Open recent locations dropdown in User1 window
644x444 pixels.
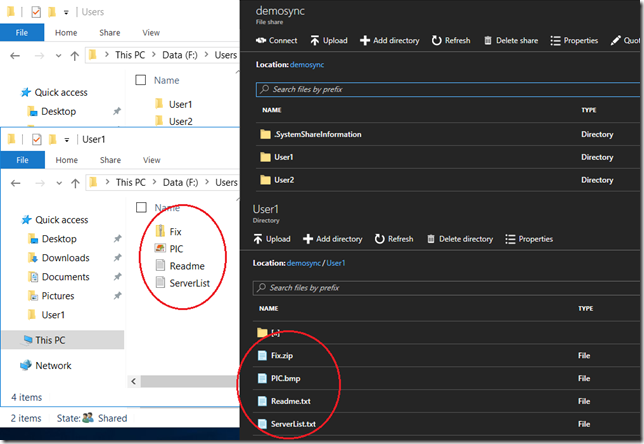click(59, 183)
